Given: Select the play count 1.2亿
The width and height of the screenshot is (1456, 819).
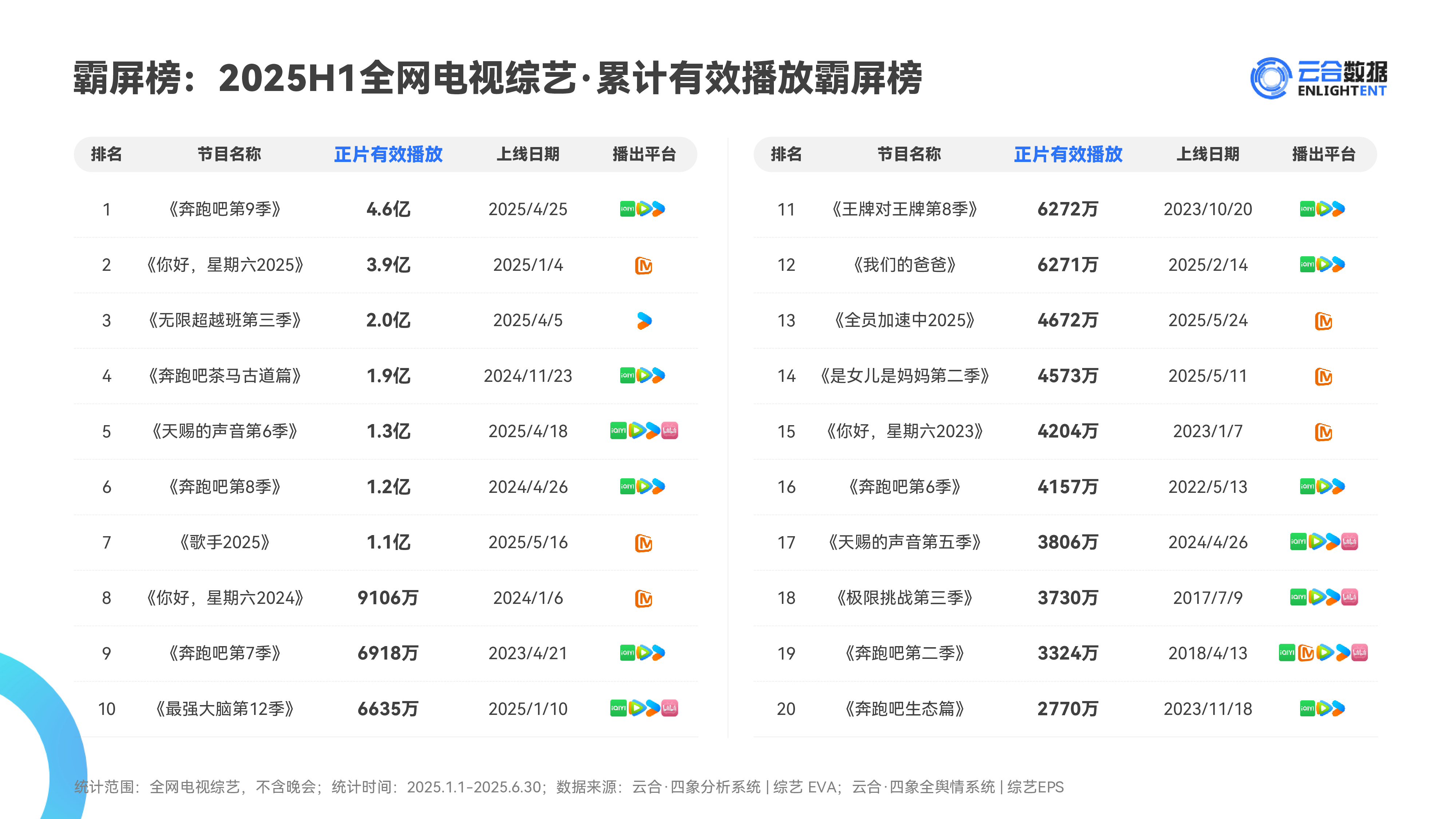Looking at the screenshot, I should (388, 487).
